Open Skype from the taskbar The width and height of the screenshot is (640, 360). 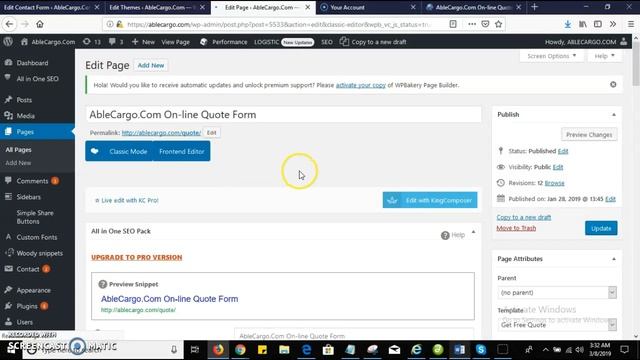coord(481,349)
